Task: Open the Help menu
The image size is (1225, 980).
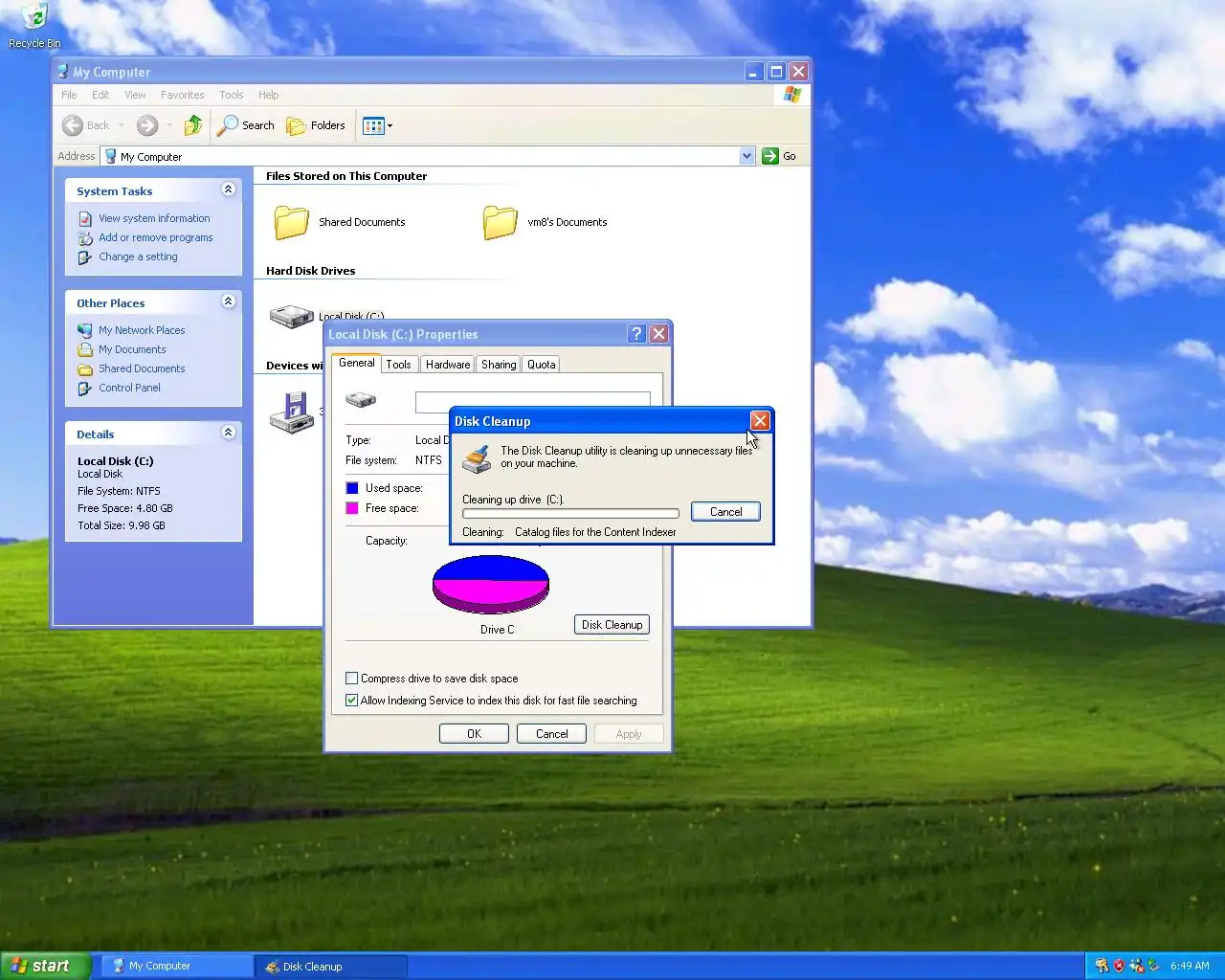Action: pos(269,95)
